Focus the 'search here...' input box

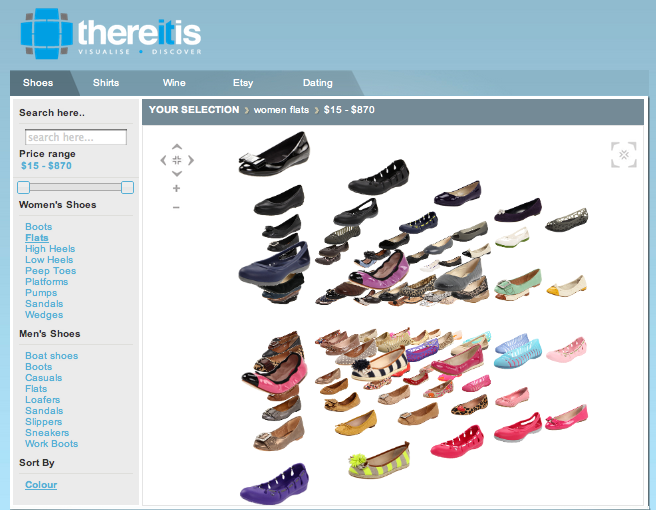click(x=76, y=137)
